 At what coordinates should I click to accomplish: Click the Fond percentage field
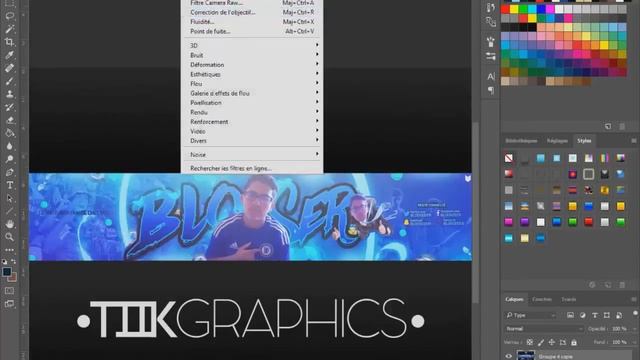(619, 342)
